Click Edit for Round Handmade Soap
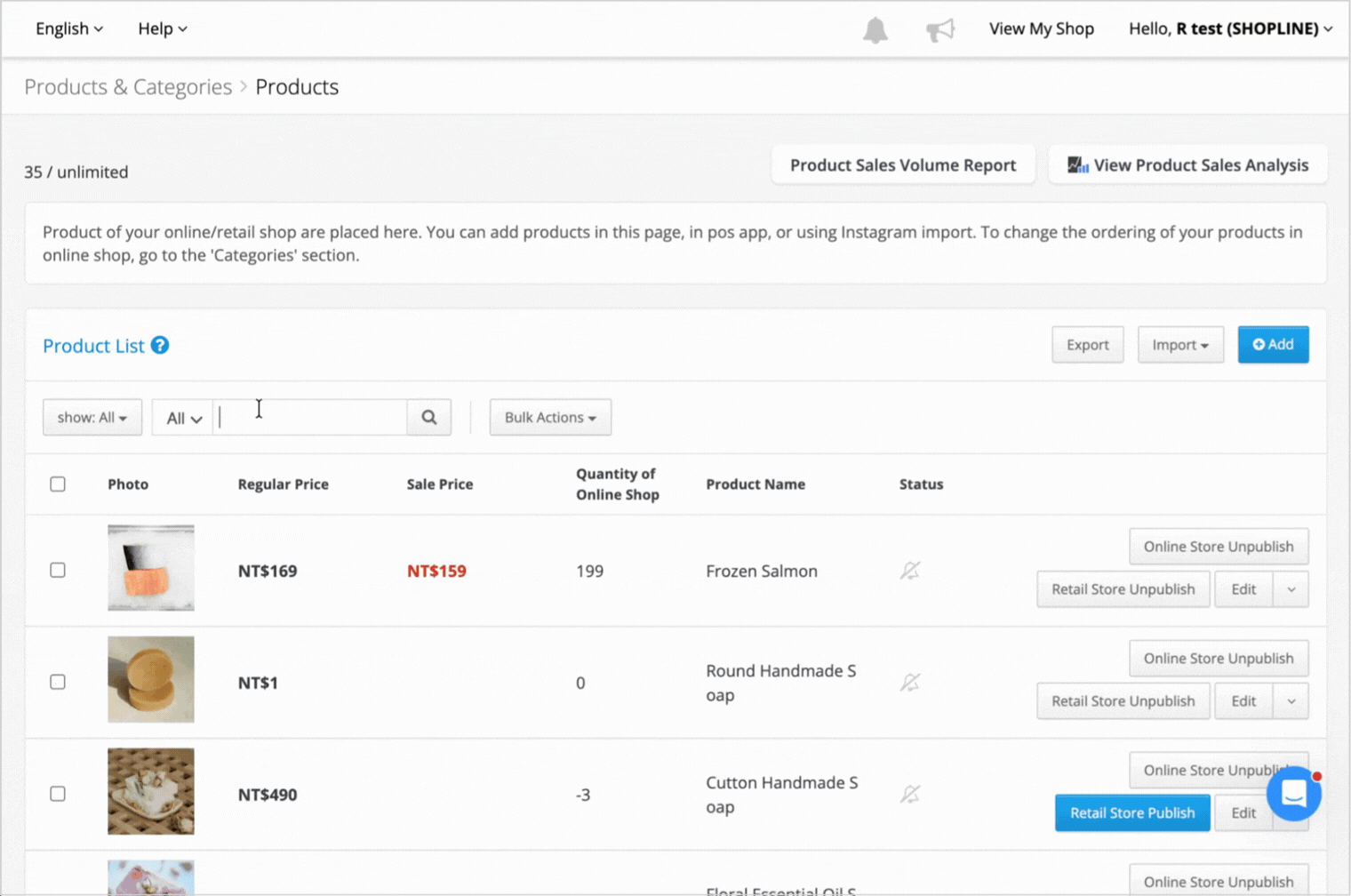This screenshot has width=1351, height=896. click(x=1243, y=701)
